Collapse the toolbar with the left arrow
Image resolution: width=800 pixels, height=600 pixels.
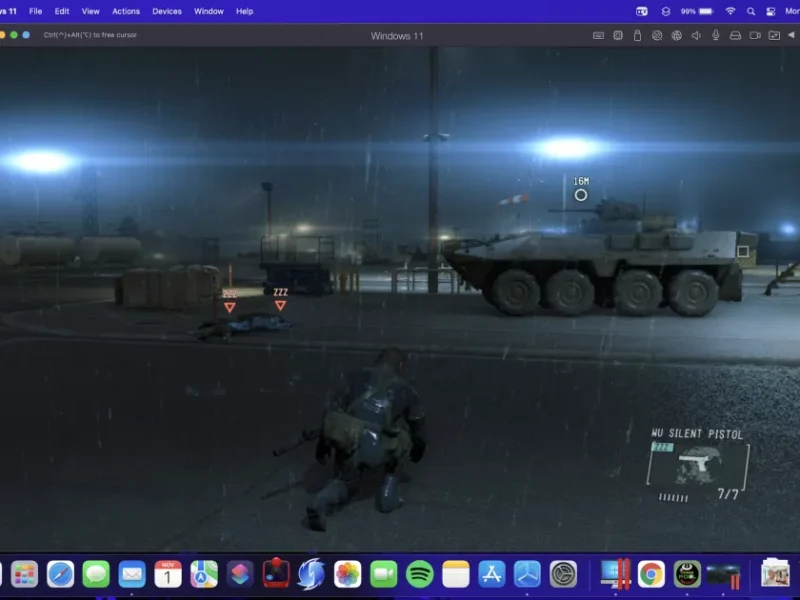click(x=791, y=35)
